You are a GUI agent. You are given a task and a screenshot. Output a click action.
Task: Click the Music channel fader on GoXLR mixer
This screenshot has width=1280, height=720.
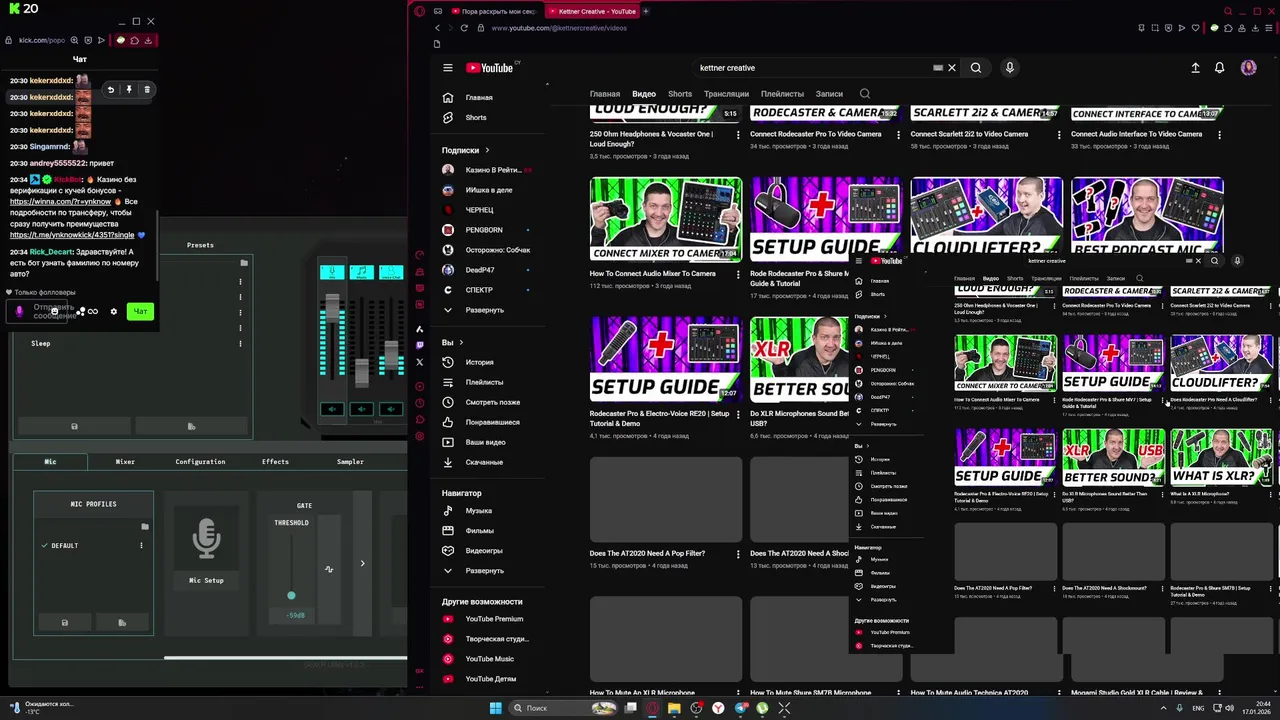(362, 372)
